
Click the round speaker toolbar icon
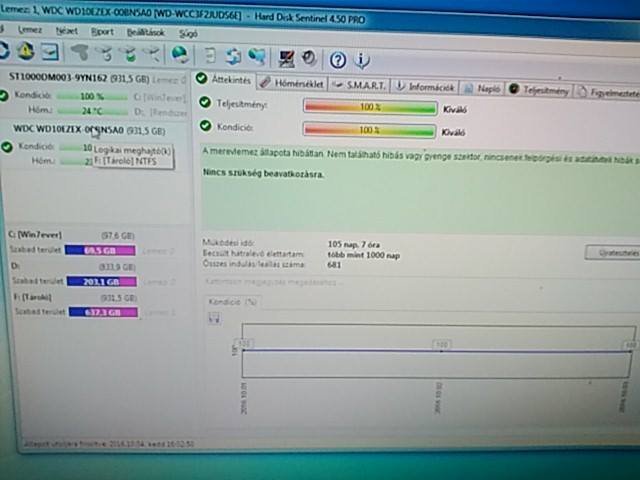(x=309, y=58)
